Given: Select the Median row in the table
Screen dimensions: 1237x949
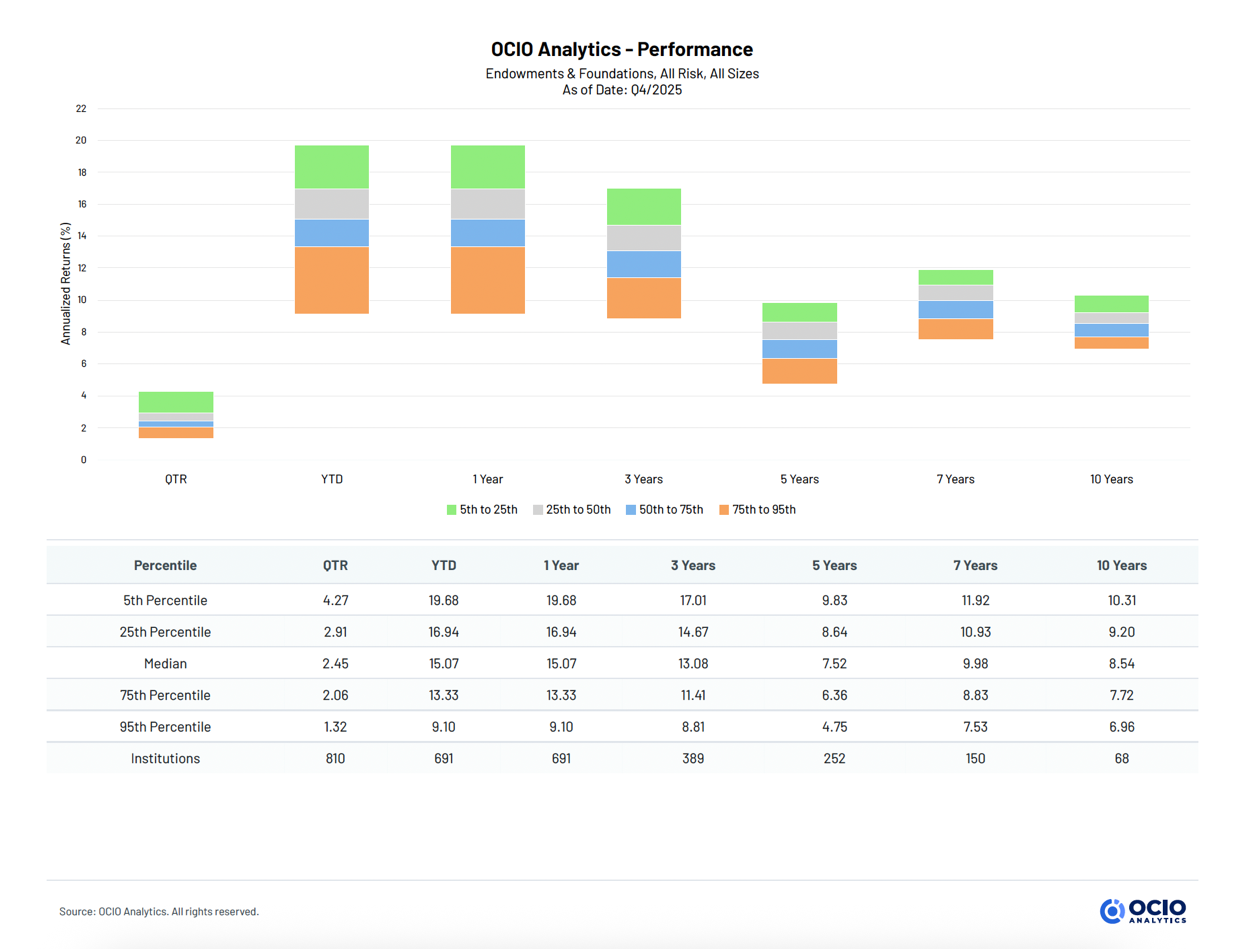Looking at the screenshot, I should coord(165,663).
